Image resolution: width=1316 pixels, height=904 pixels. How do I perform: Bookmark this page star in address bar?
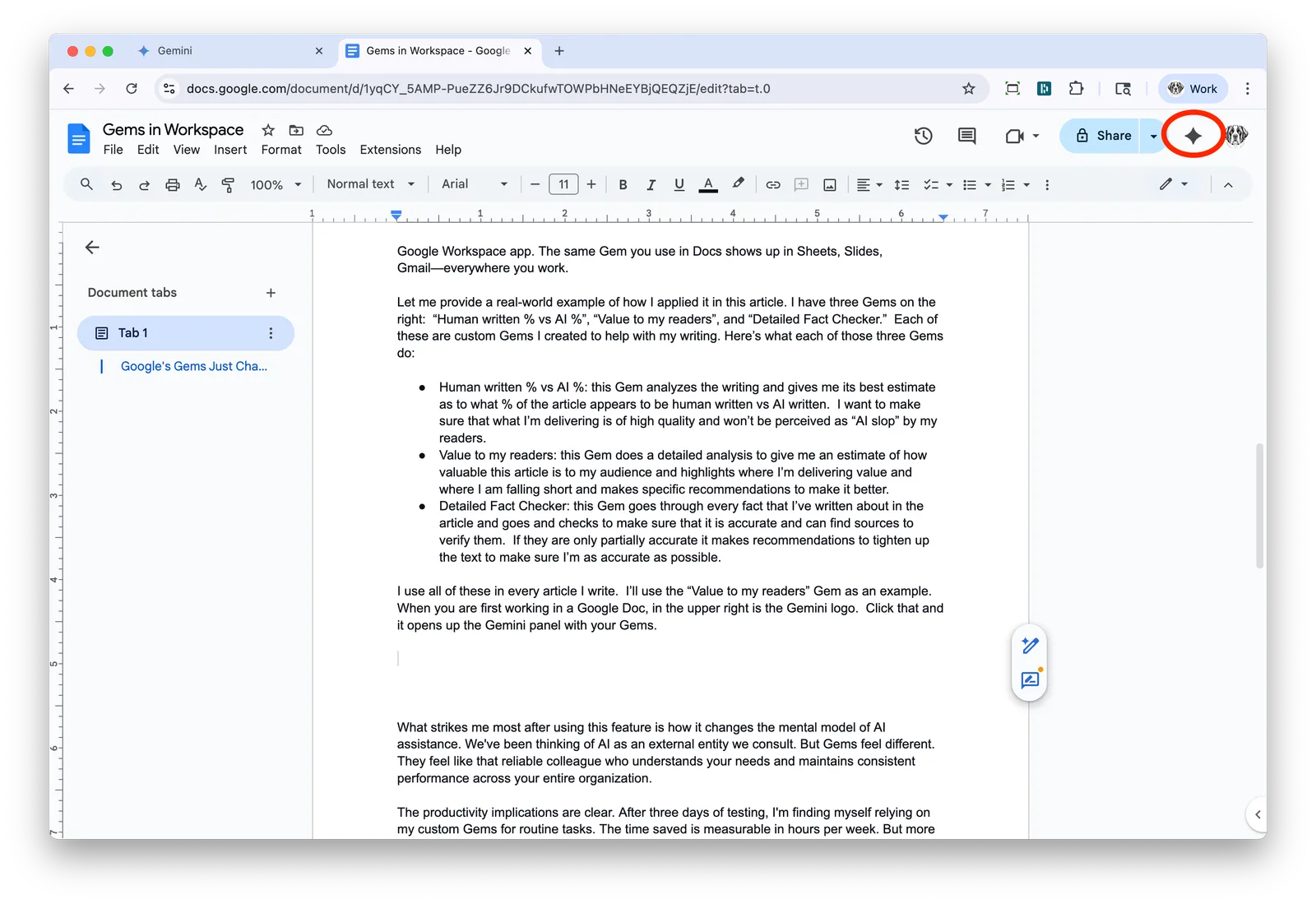pyautogui.click(x=969, y=89)
